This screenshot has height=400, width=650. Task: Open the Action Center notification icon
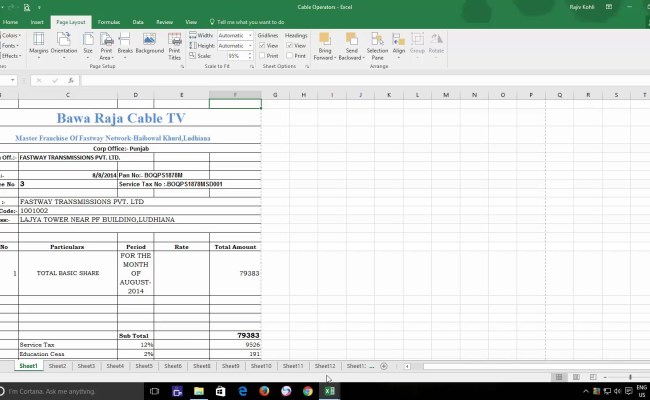[628, 391]
